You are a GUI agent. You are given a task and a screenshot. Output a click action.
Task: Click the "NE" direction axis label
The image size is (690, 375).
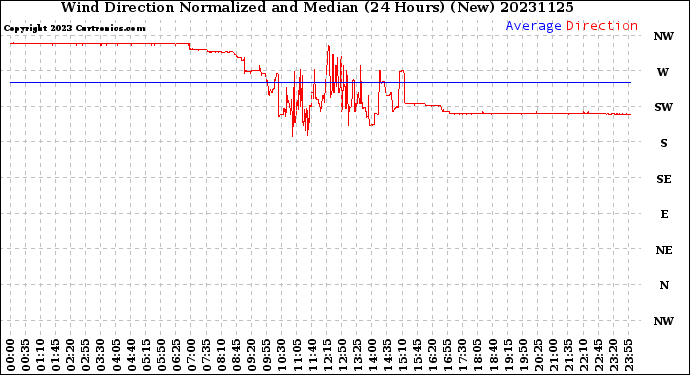664,250
